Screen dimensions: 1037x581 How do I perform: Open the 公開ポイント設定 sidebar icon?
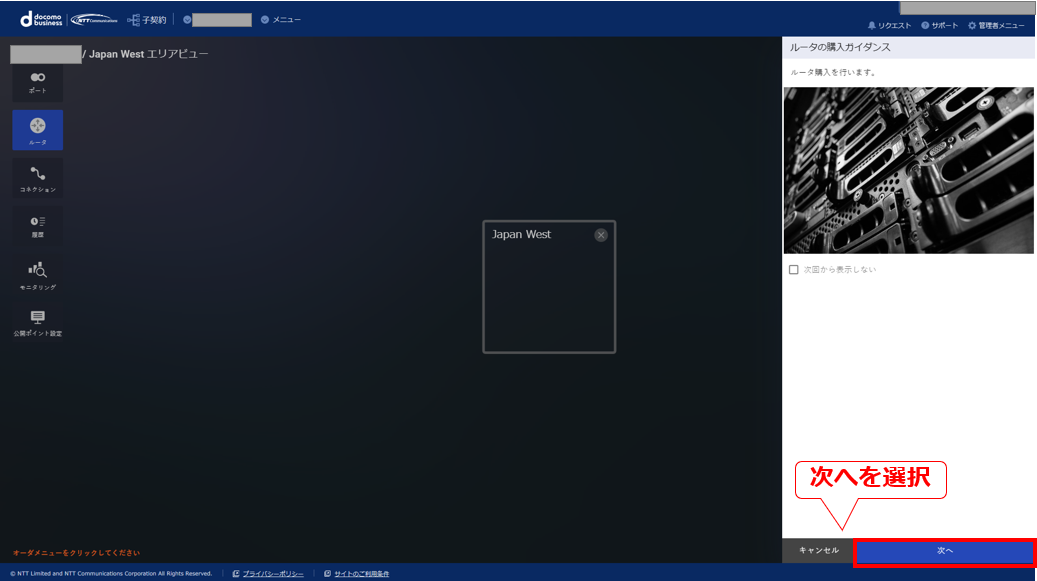38,323
